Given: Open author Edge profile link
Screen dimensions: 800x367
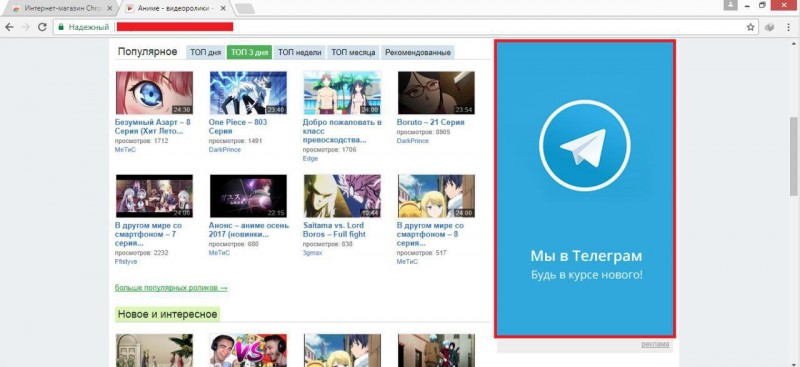Looking at the screenshot, I should click(310, 159).
